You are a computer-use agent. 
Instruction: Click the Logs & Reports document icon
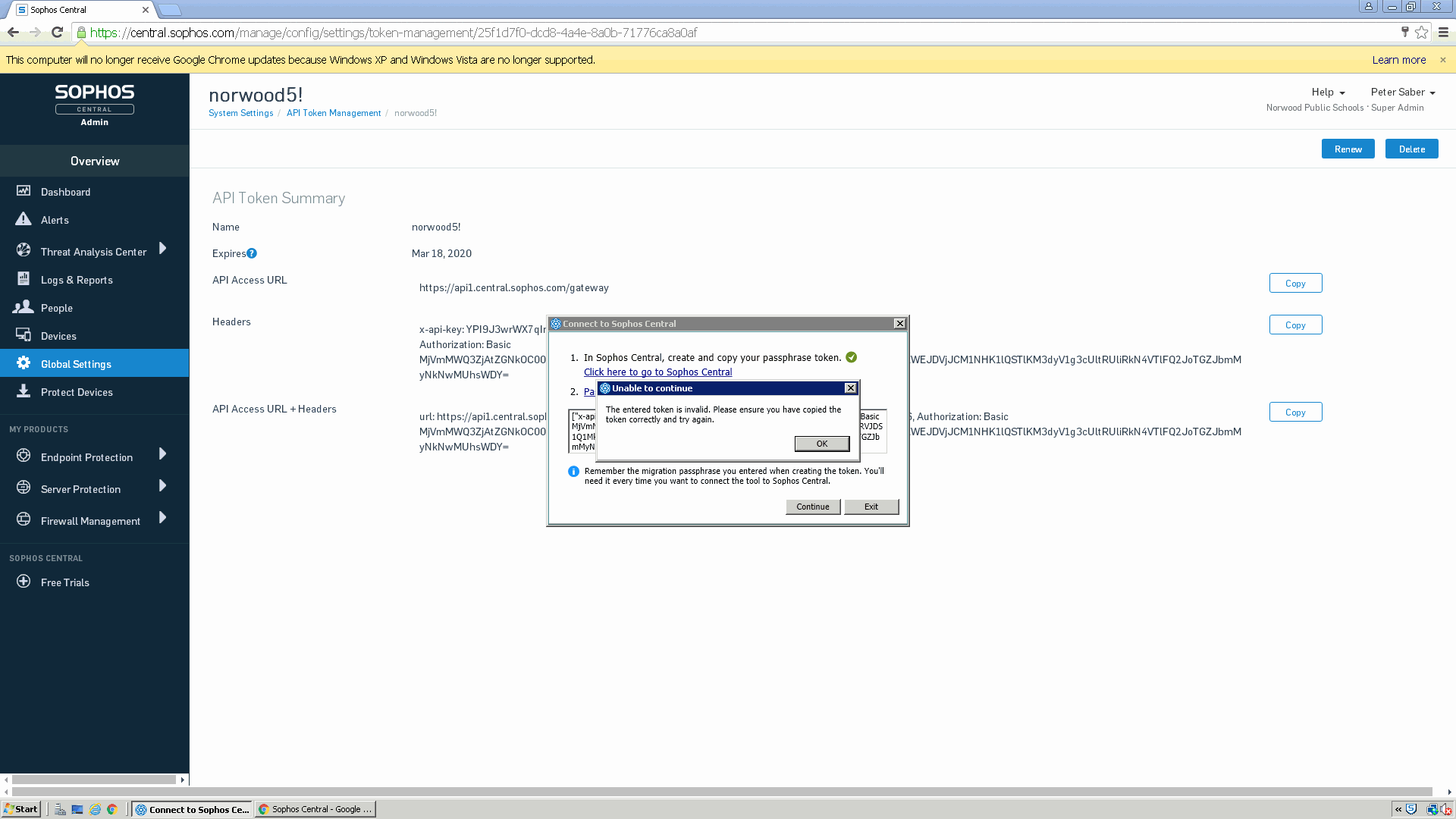[x=24, y=278]
